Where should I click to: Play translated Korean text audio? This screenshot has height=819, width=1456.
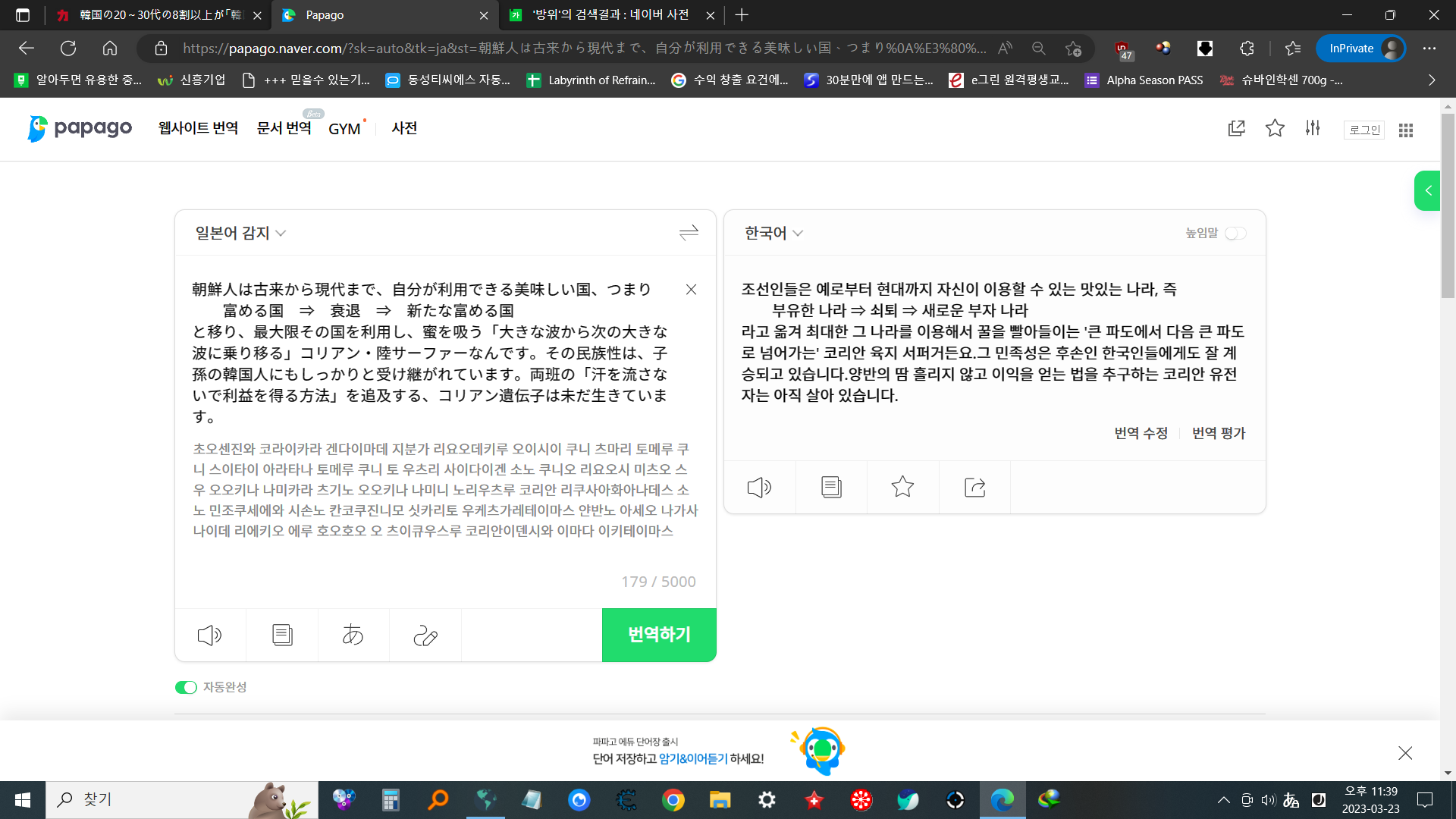tap(759, 487)
